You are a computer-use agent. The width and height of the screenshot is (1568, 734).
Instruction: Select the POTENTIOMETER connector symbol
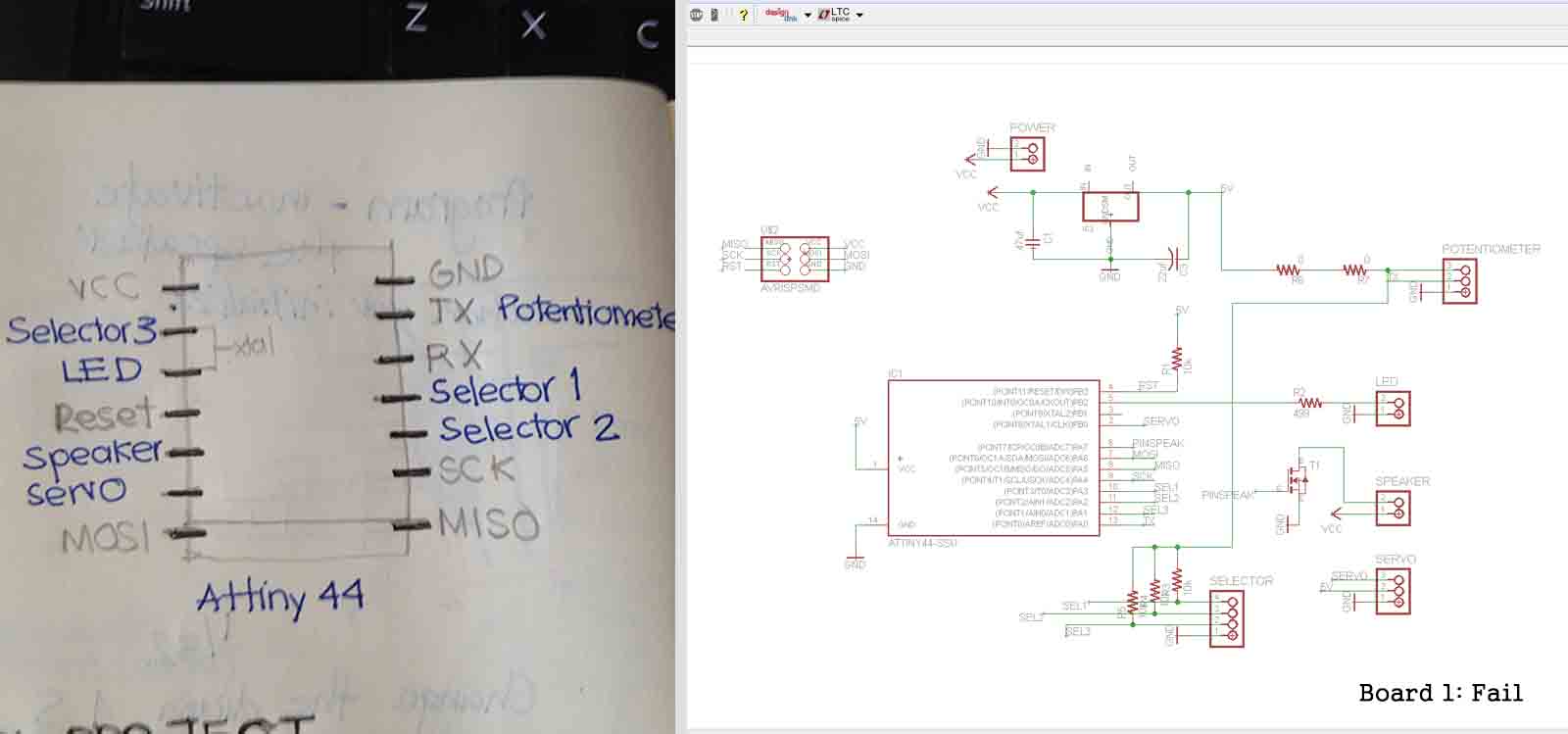[1459, 280]
